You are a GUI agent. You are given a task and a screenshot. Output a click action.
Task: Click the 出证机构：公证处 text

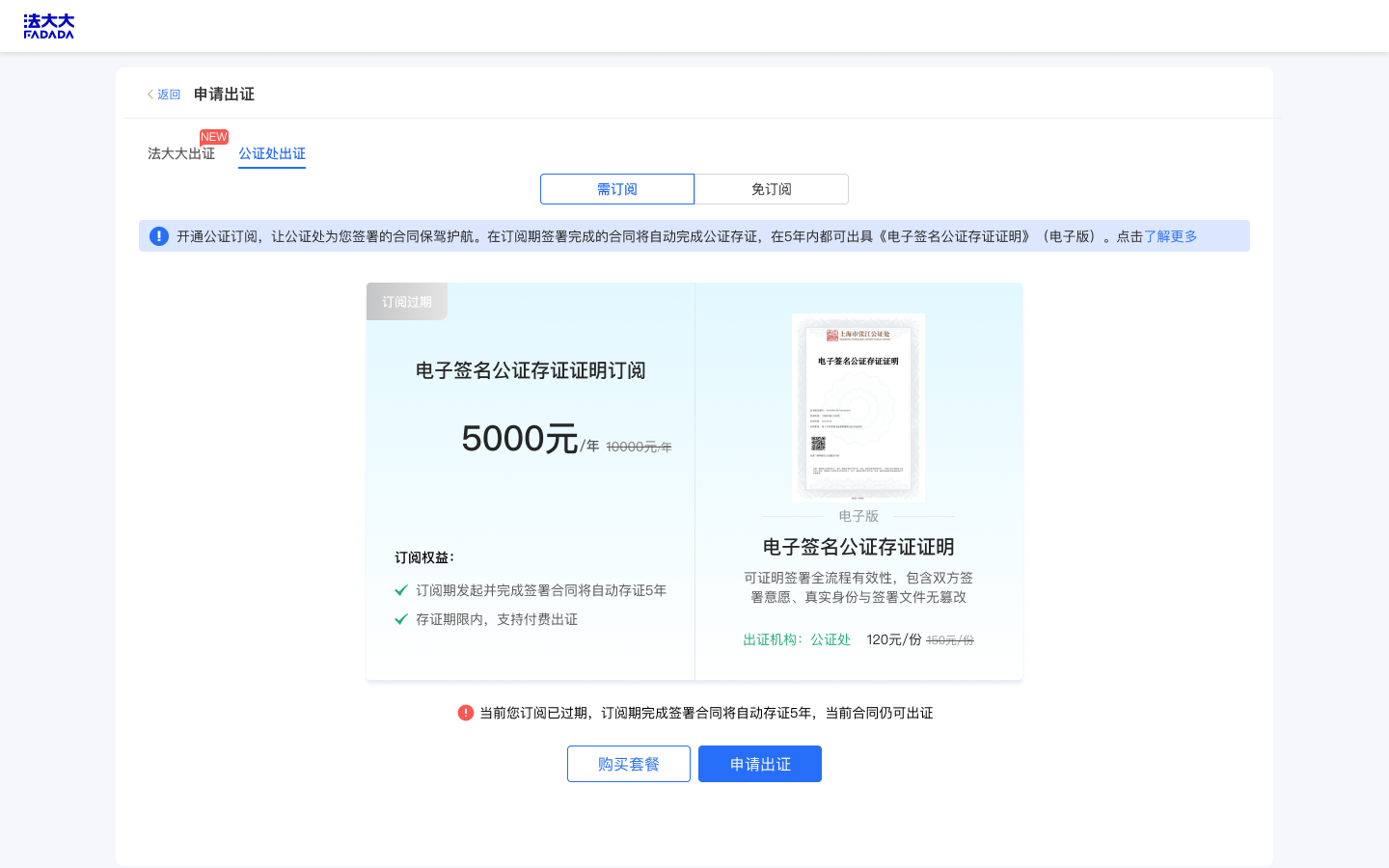pos(797,639)
